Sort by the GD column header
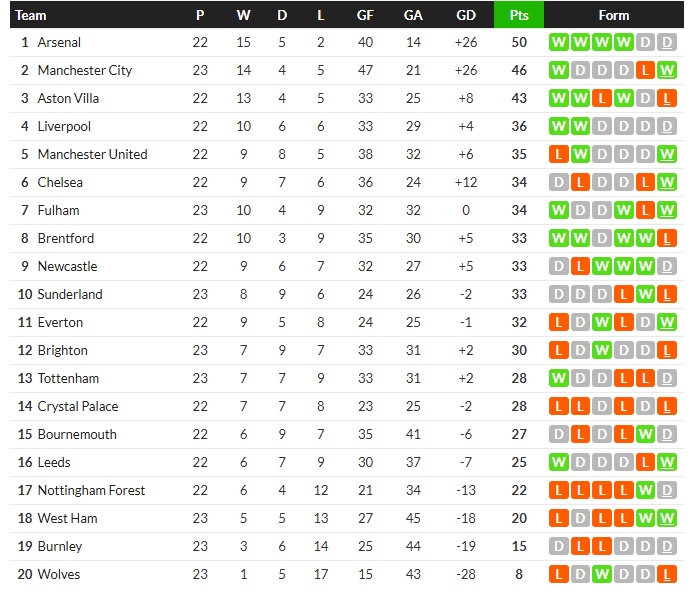 (x=466, y=15)
